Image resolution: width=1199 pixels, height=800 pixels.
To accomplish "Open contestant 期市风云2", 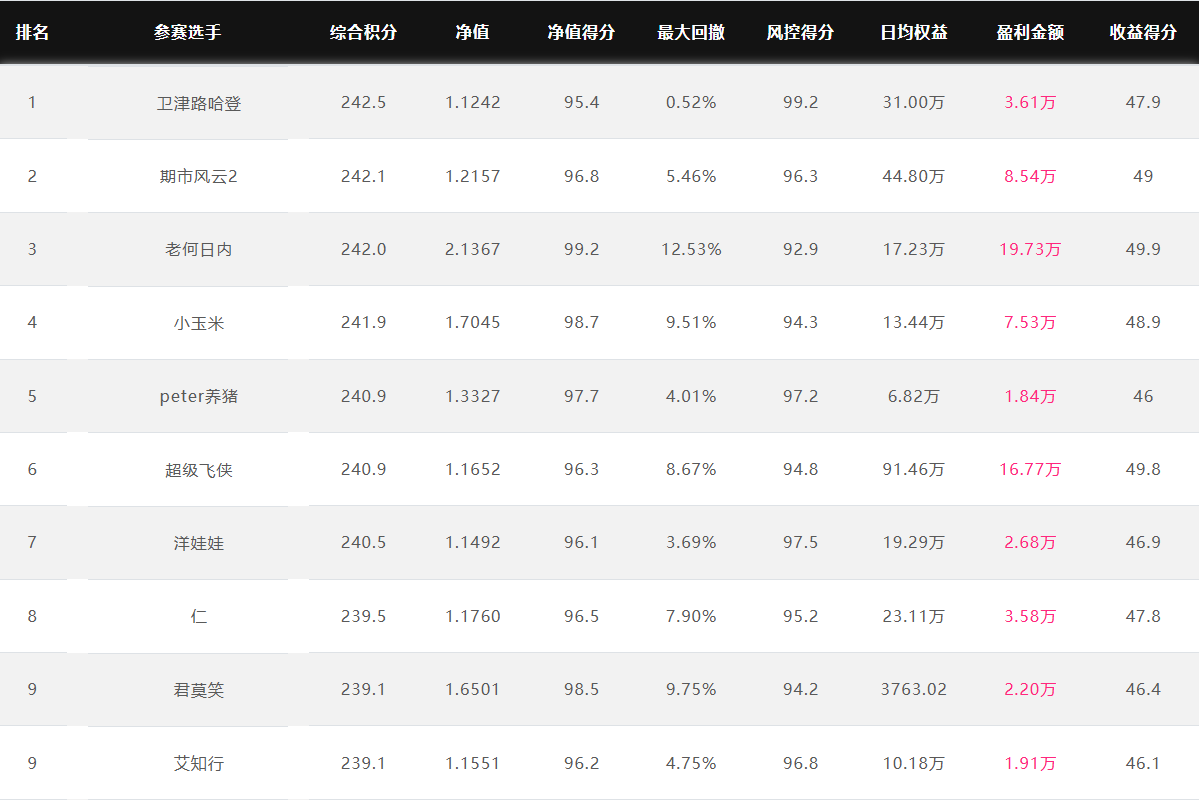I will click(x=199, y=177).
